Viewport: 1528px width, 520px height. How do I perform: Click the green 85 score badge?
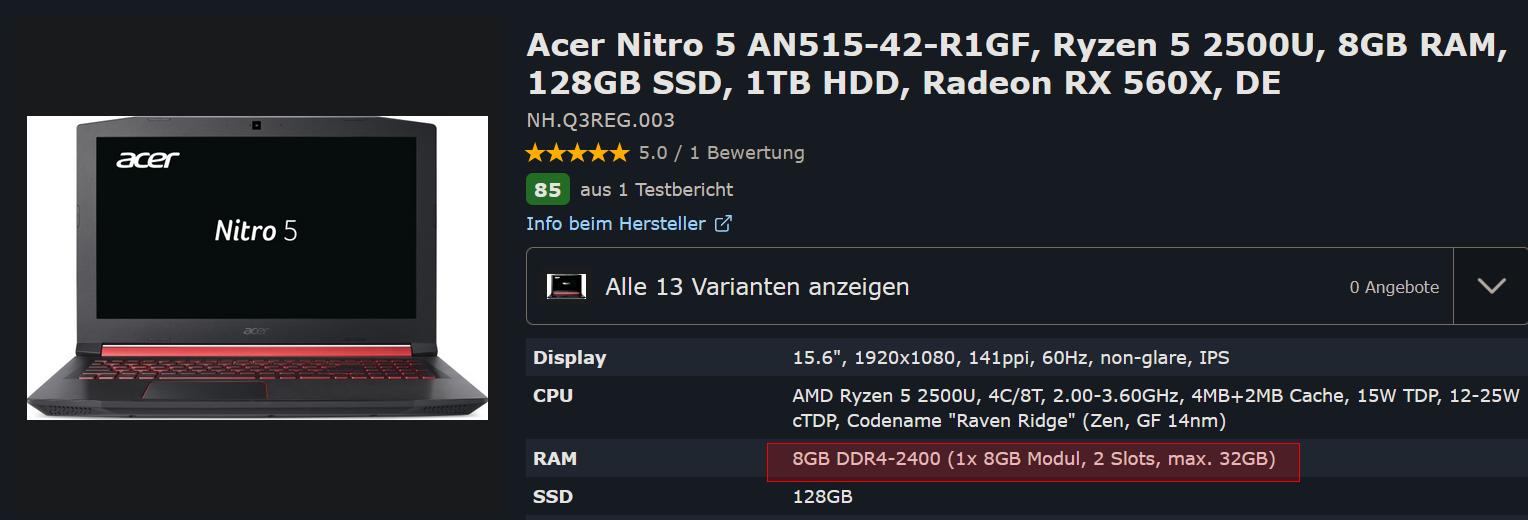[548, 189]
